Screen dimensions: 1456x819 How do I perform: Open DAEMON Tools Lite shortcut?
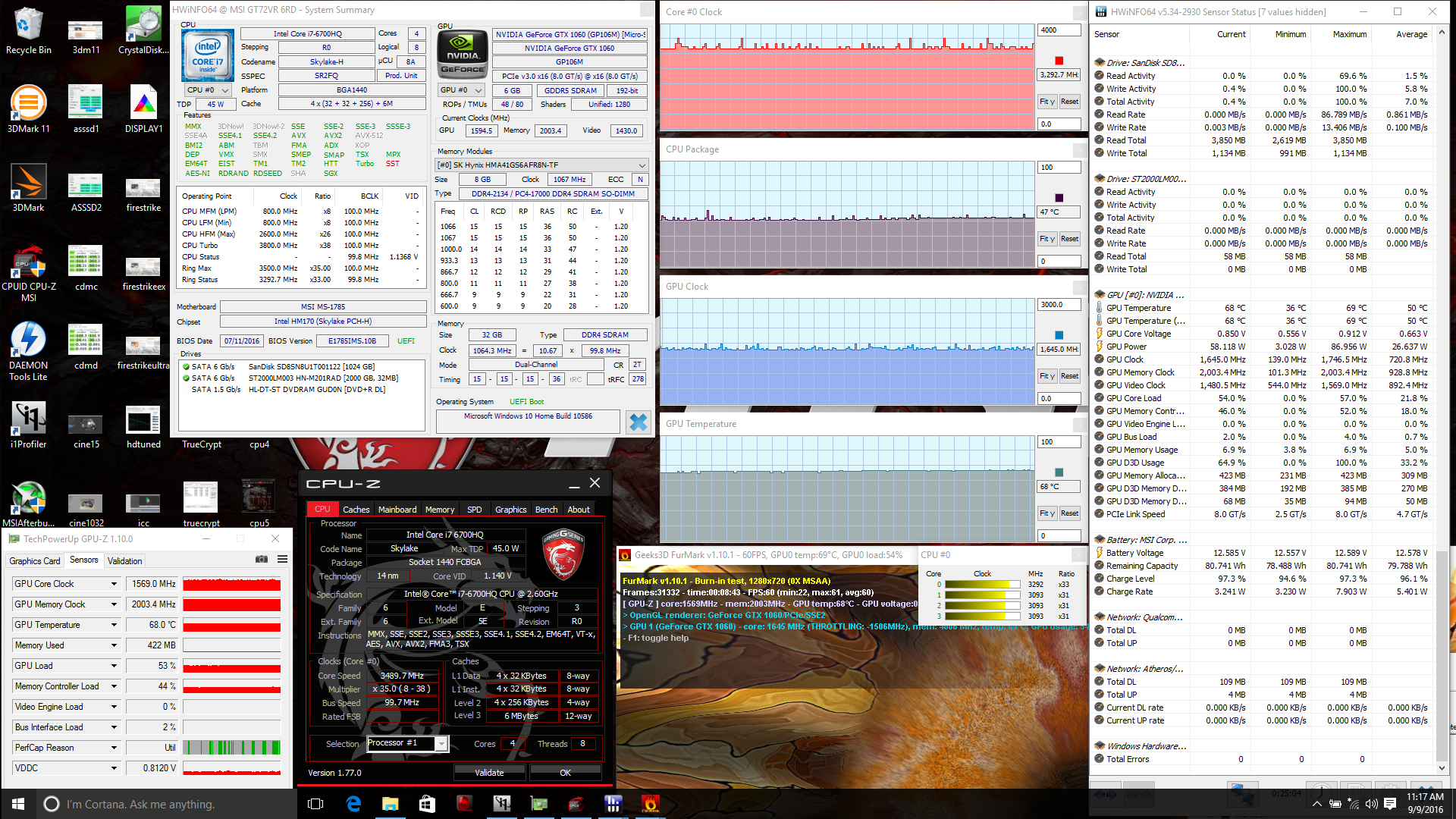tap(29, 350)
